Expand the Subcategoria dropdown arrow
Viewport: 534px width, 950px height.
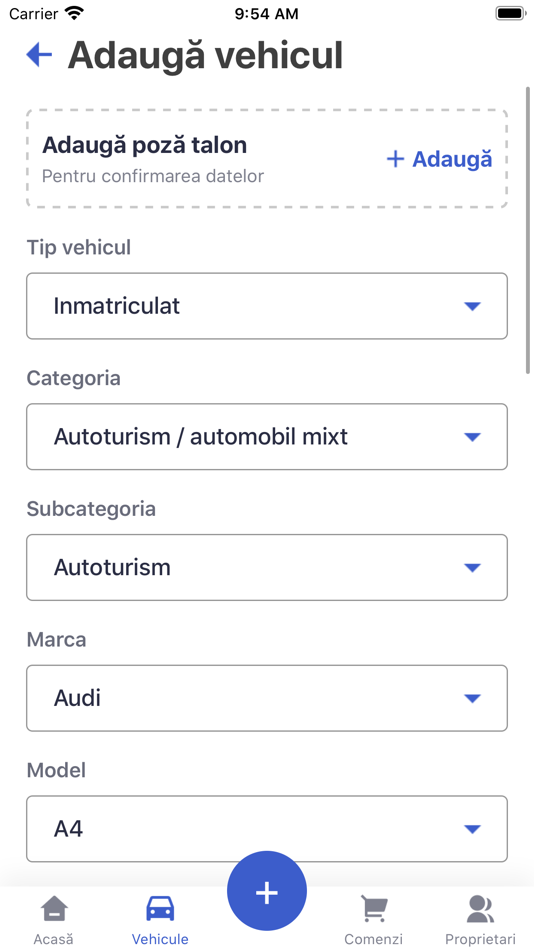pos(472,568)
